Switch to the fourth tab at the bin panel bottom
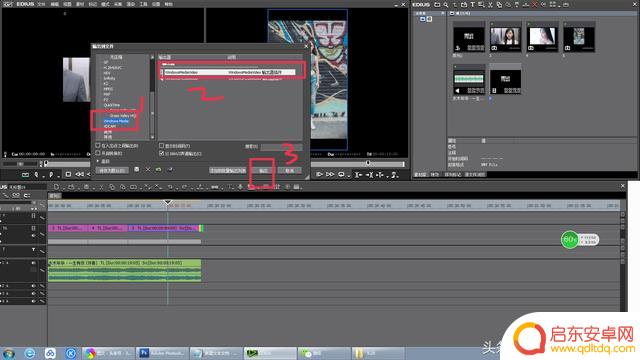 474,175
